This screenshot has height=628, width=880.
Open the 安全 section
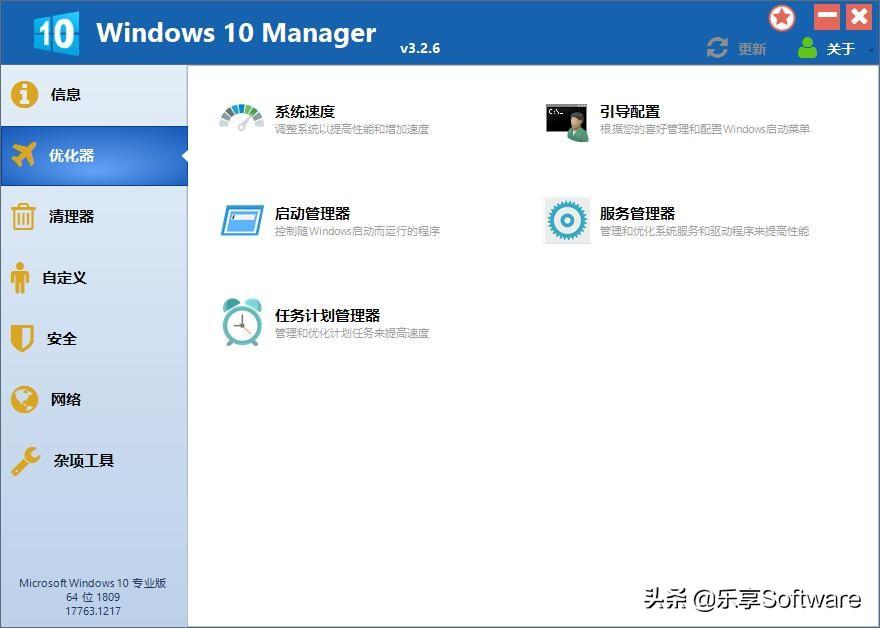click(62, 339)
